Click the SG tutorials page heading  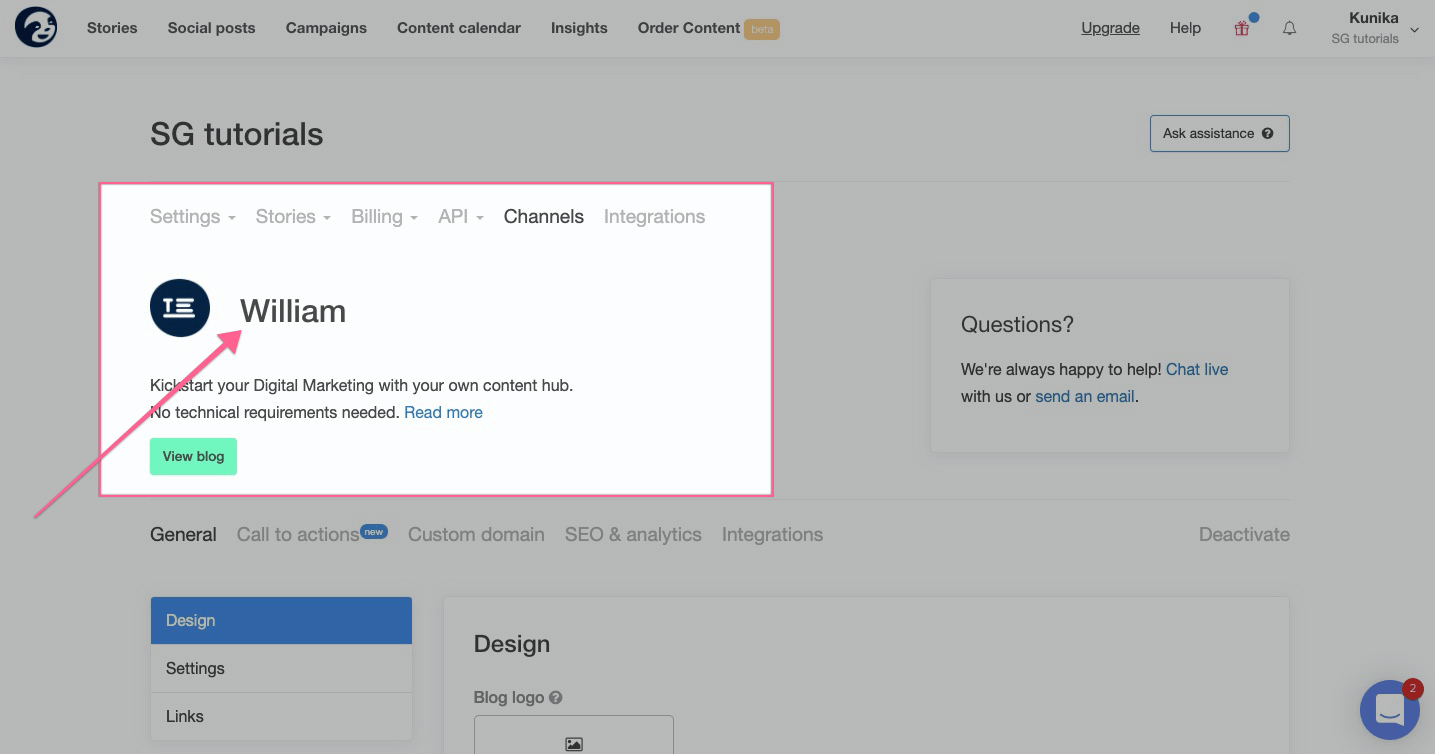click(x=237, y=134)
